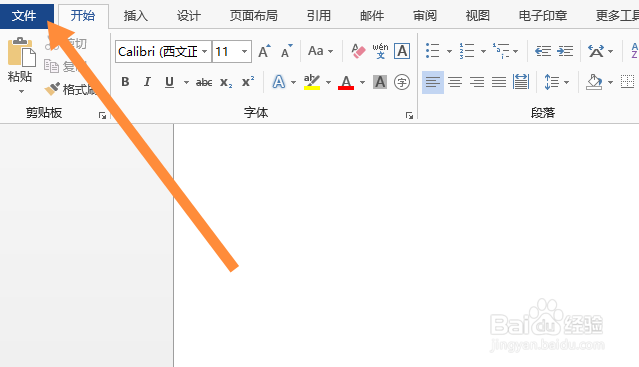Toggle underline formatting
Image resolution: width=639 pixels, height=367 pixels.
(170, 82)
